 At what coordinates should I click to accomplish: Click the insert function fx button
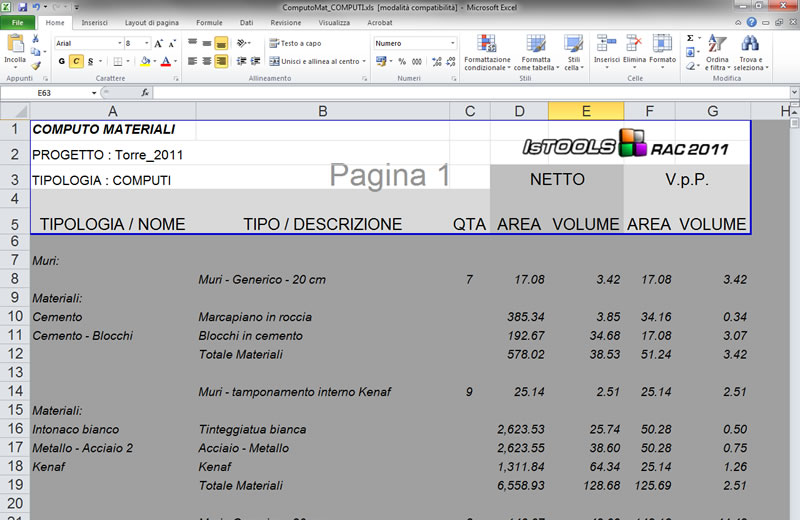point(145,93)
